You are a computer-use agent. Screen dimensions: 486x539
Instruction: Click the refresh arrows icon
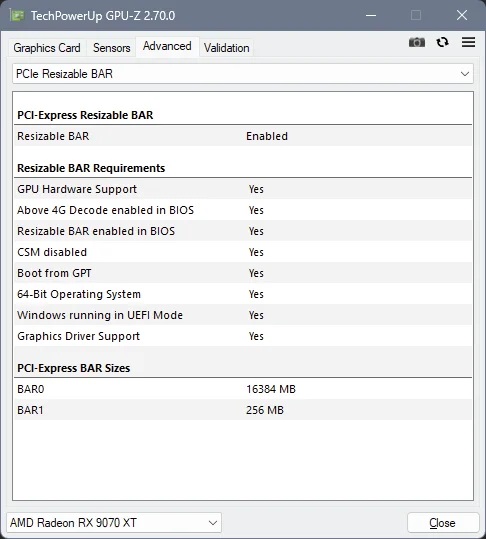[x=442, y=42]
